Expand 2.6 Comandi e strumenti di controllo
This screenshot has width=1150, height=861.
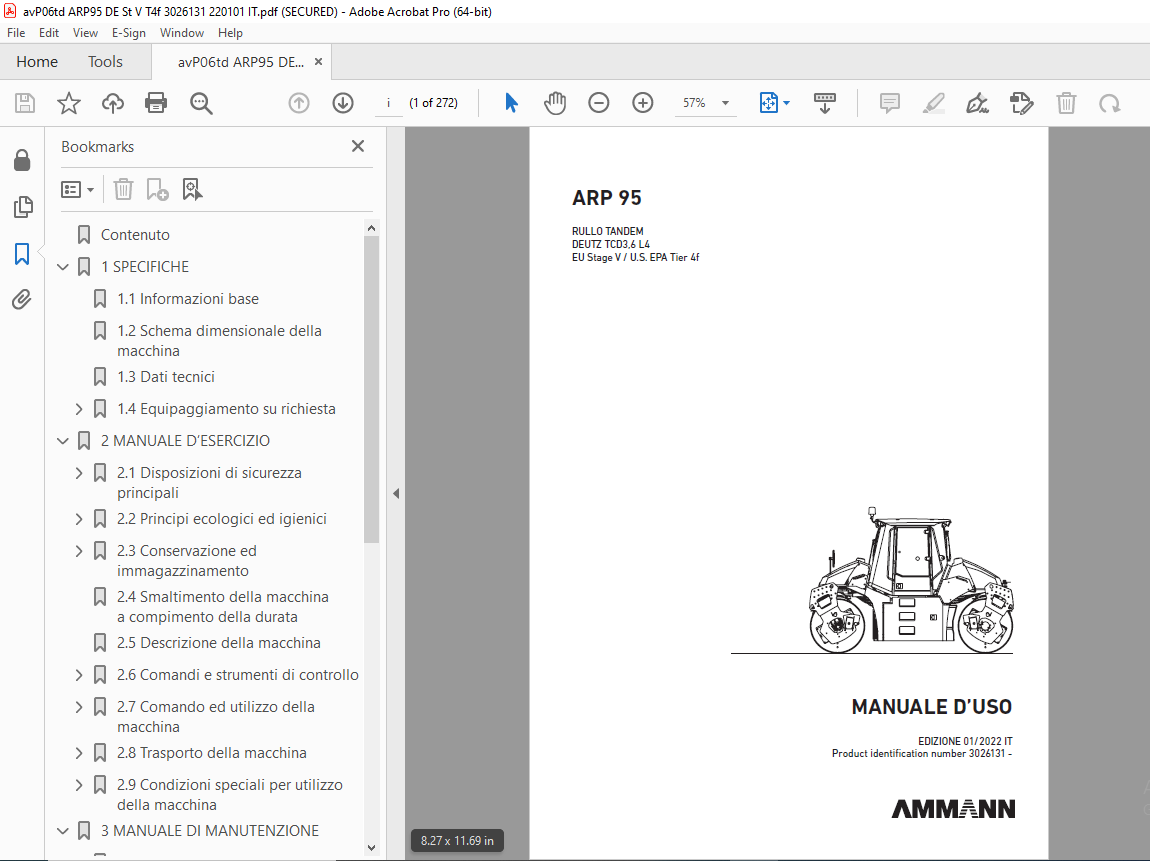click(x=79, y=675)
